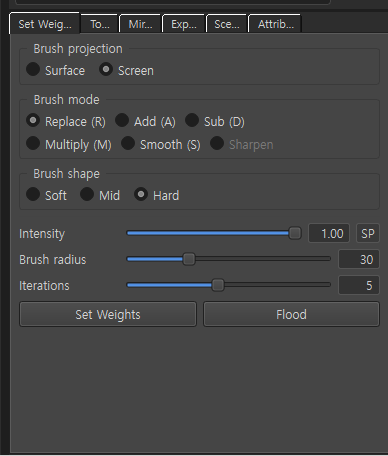This screenshot has height=456, width=388.
Task: Click the Intensity slider handle
Action: (x=295, y=233)
